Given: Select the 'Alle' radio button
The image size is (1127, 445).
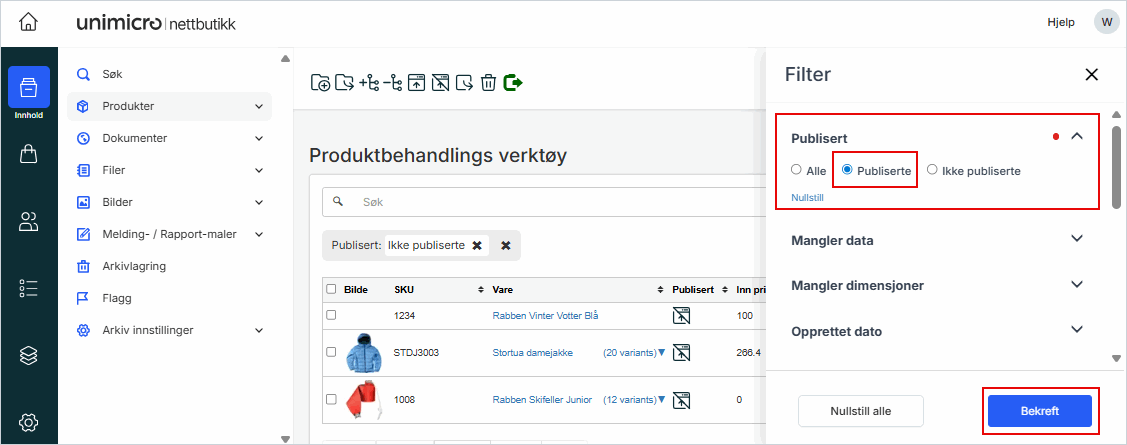Looking at the screenshot, I should point(796,170).
